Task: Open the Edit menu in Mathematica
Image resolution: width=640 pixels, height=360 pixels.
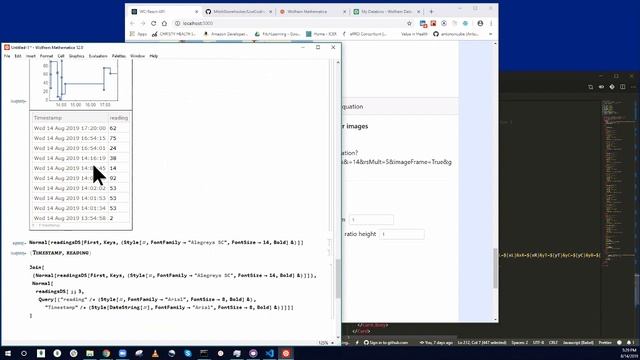Action: coord(18,56)
